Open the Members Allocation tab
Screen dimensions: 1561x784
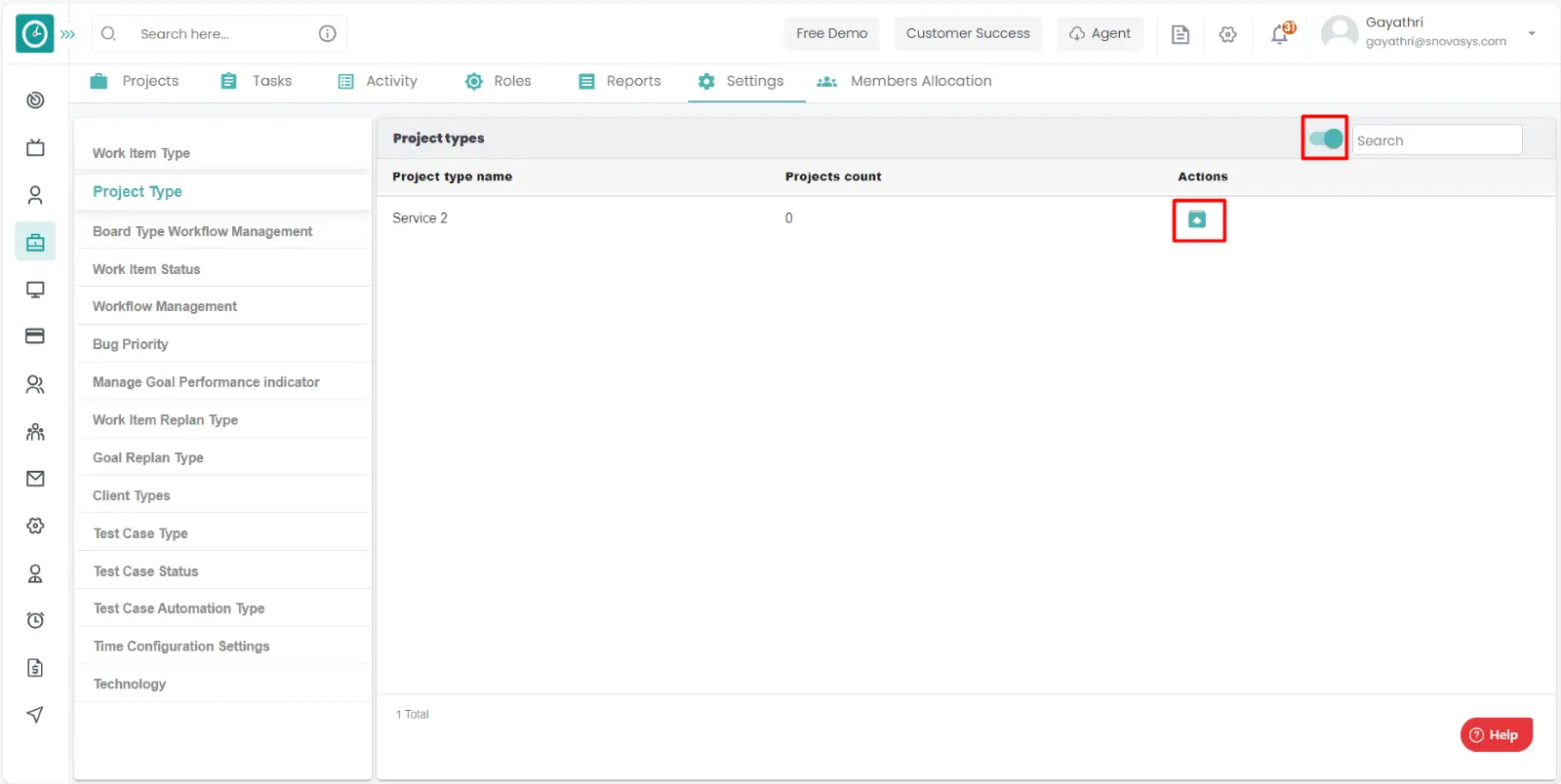[904, 81]
